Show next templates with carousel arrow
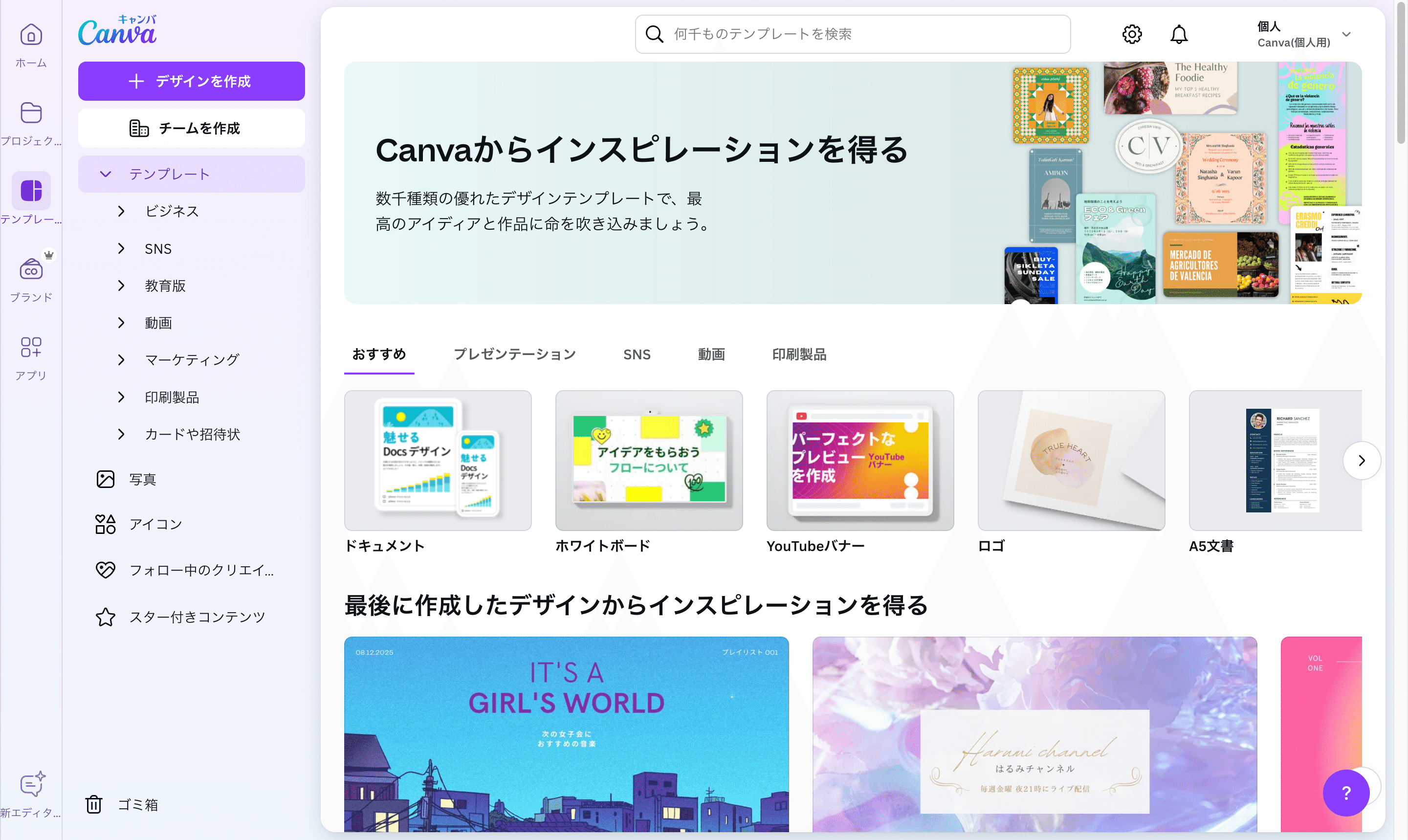 [1361, 460]
